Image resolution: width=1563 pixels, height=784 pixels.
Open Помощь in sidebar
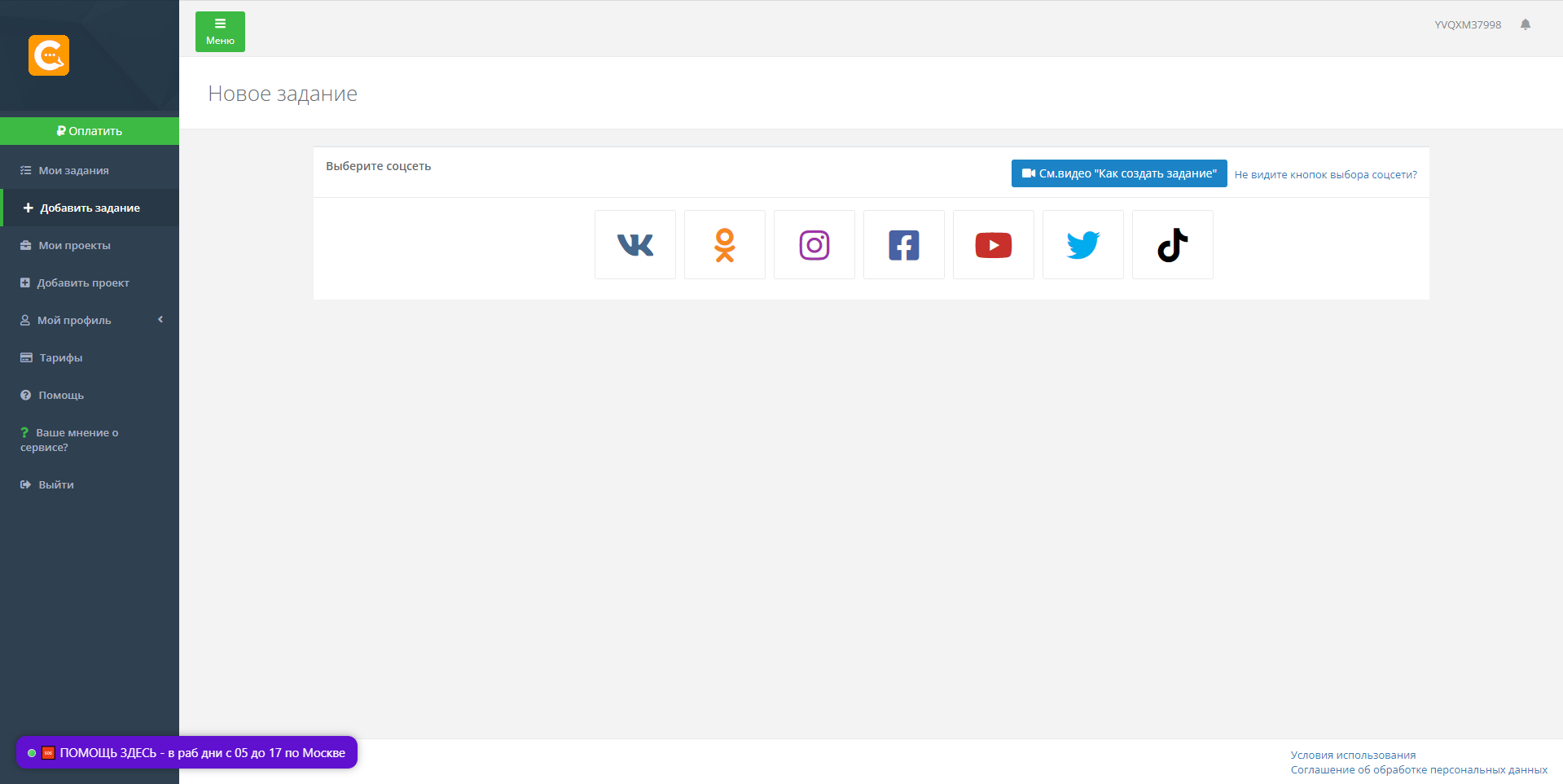(x=90, y=395)
